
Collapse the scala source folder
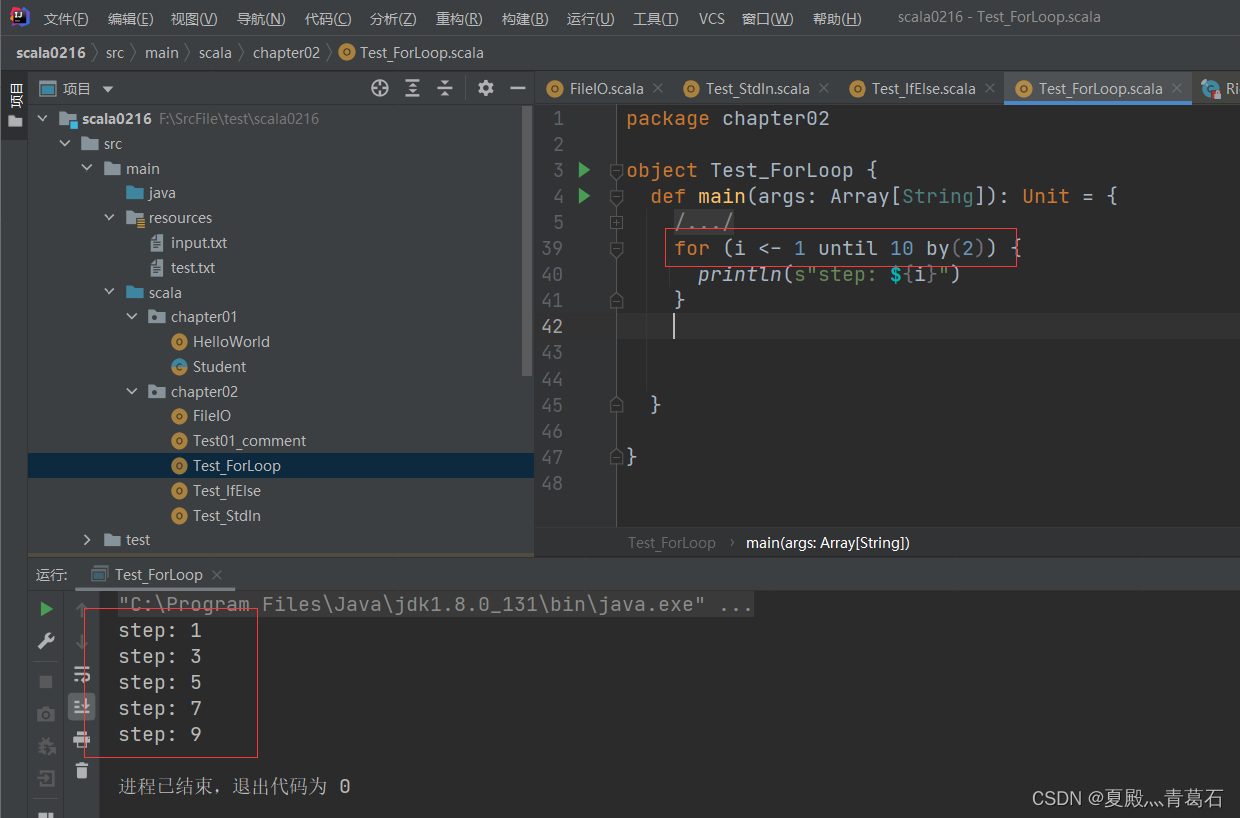pyautogui.click(x=109, y=293)
